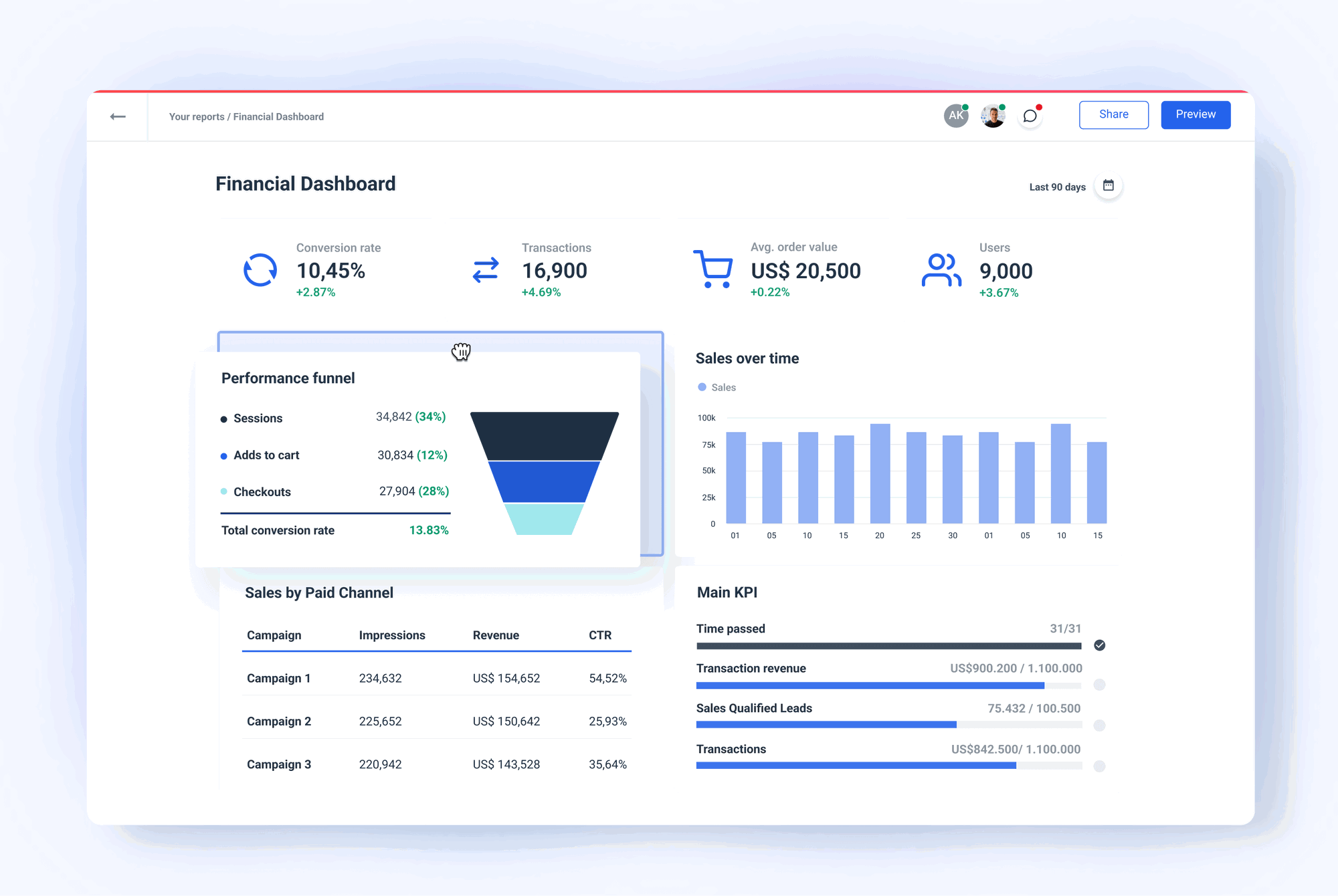This screenshot has height=896, width=1338.
Task: Open the comments chat bubble icon
Action: (1030, 115)
